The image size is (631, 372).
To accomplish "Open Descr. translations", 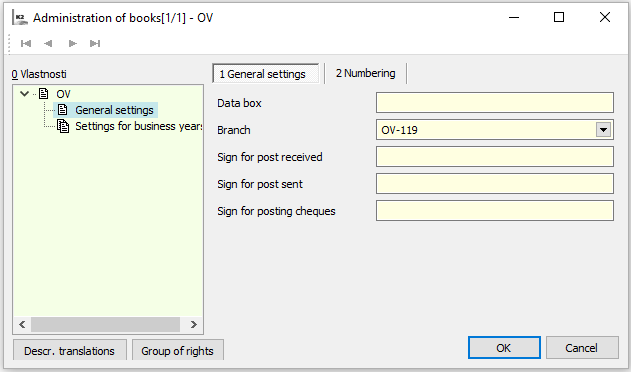I will pyautogui.click(x=70, y=351).
